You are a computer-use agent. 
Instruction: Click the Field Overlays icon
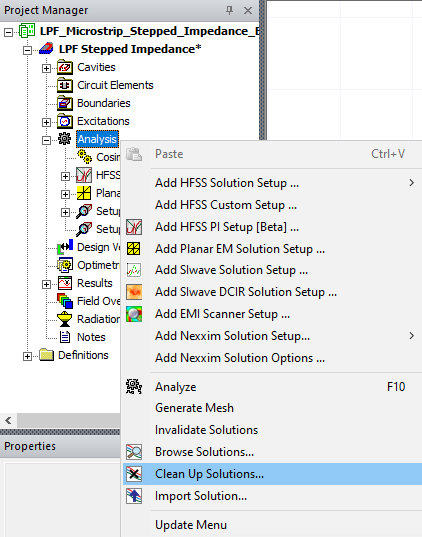[x=65, y=301]
